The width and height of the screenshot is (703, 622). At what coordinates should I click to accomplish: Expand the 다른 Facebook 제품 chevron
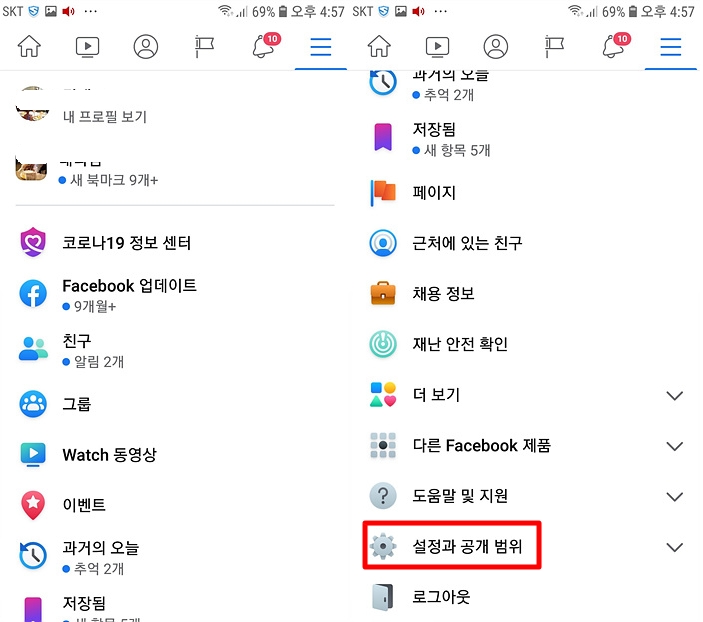coord(675,446)
